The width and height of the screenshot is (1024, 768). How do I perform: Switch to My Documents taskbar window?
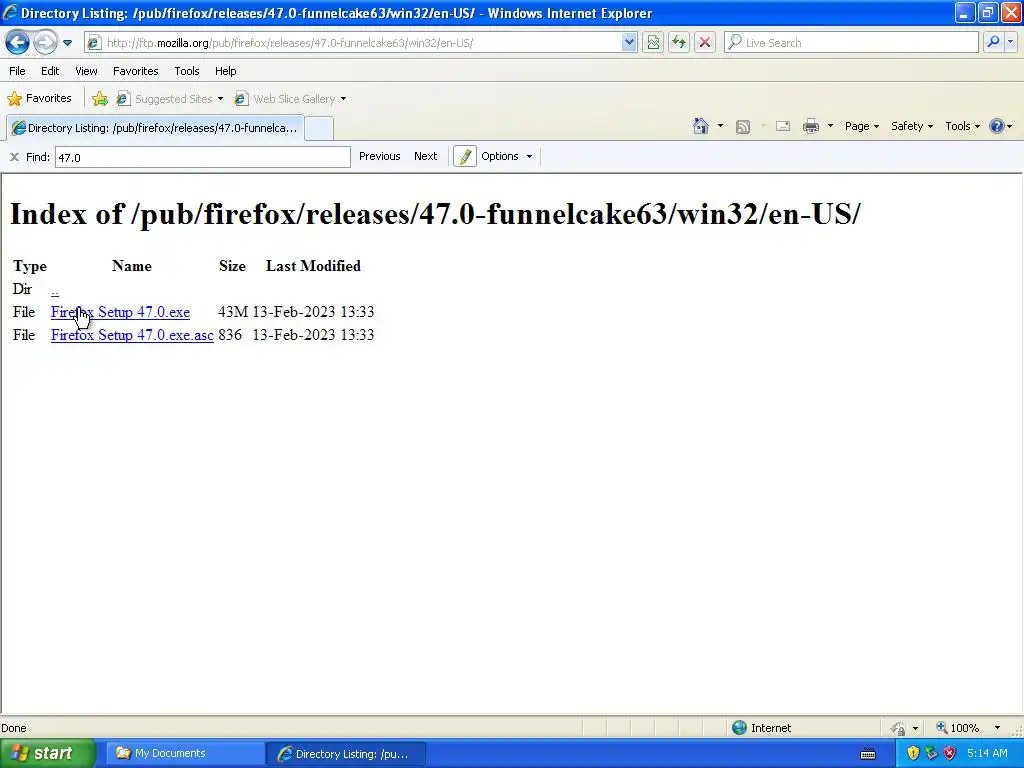click(x=183, y=754)
